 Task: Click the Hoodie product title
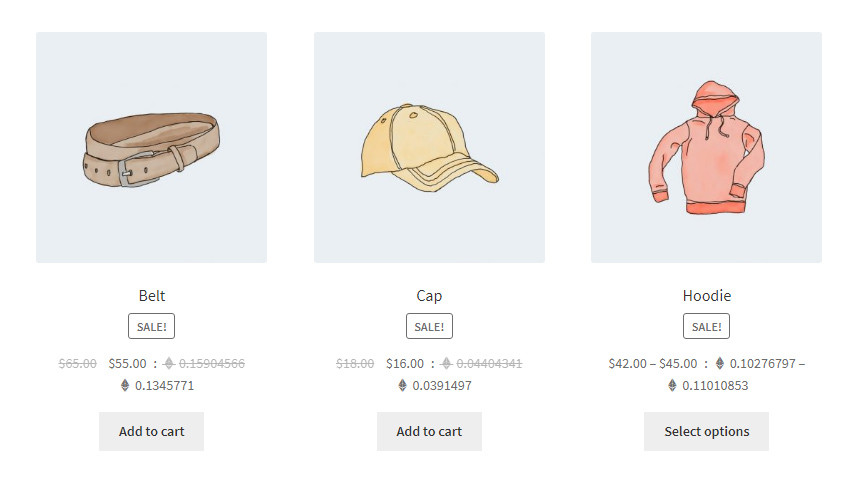tap(707, 296)
